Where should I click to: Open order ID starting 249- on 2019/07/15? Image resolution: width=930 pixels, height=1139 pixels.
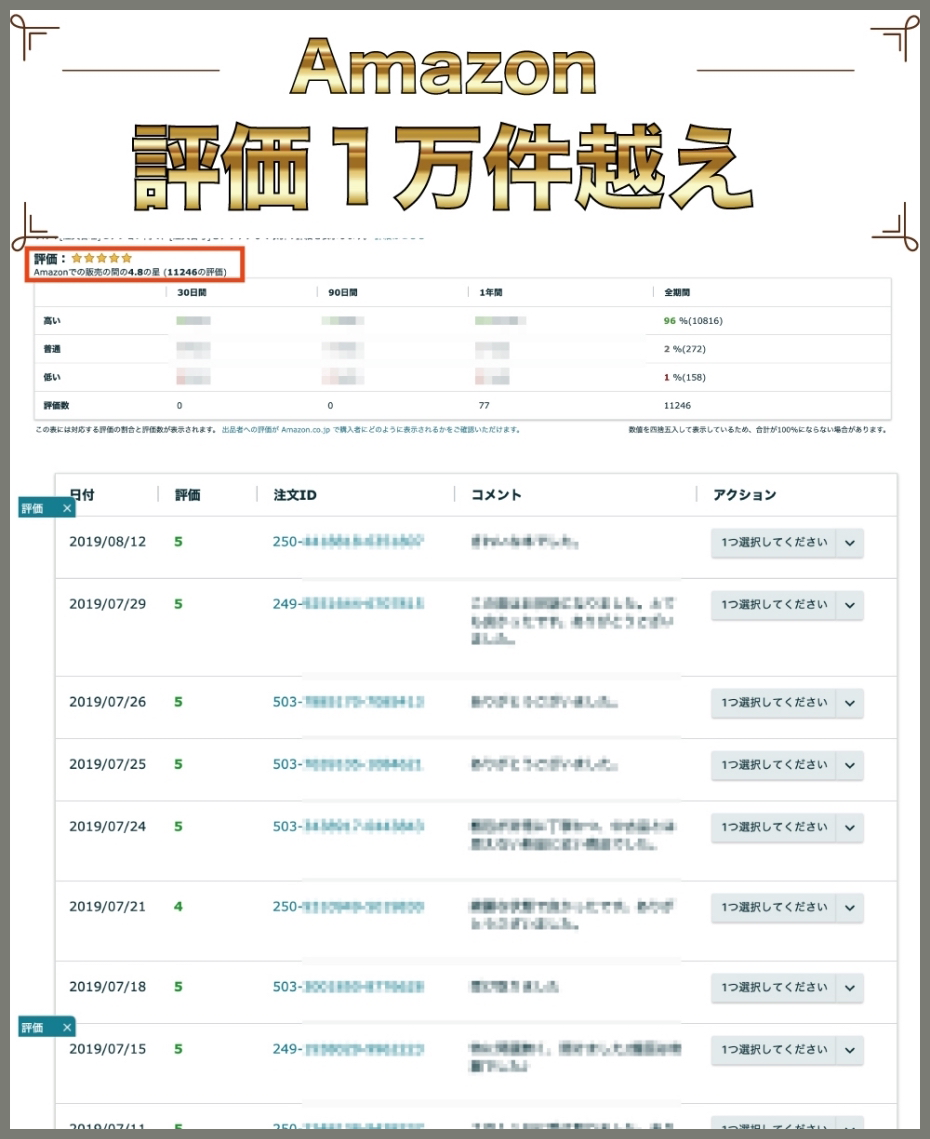(348, 1049)
